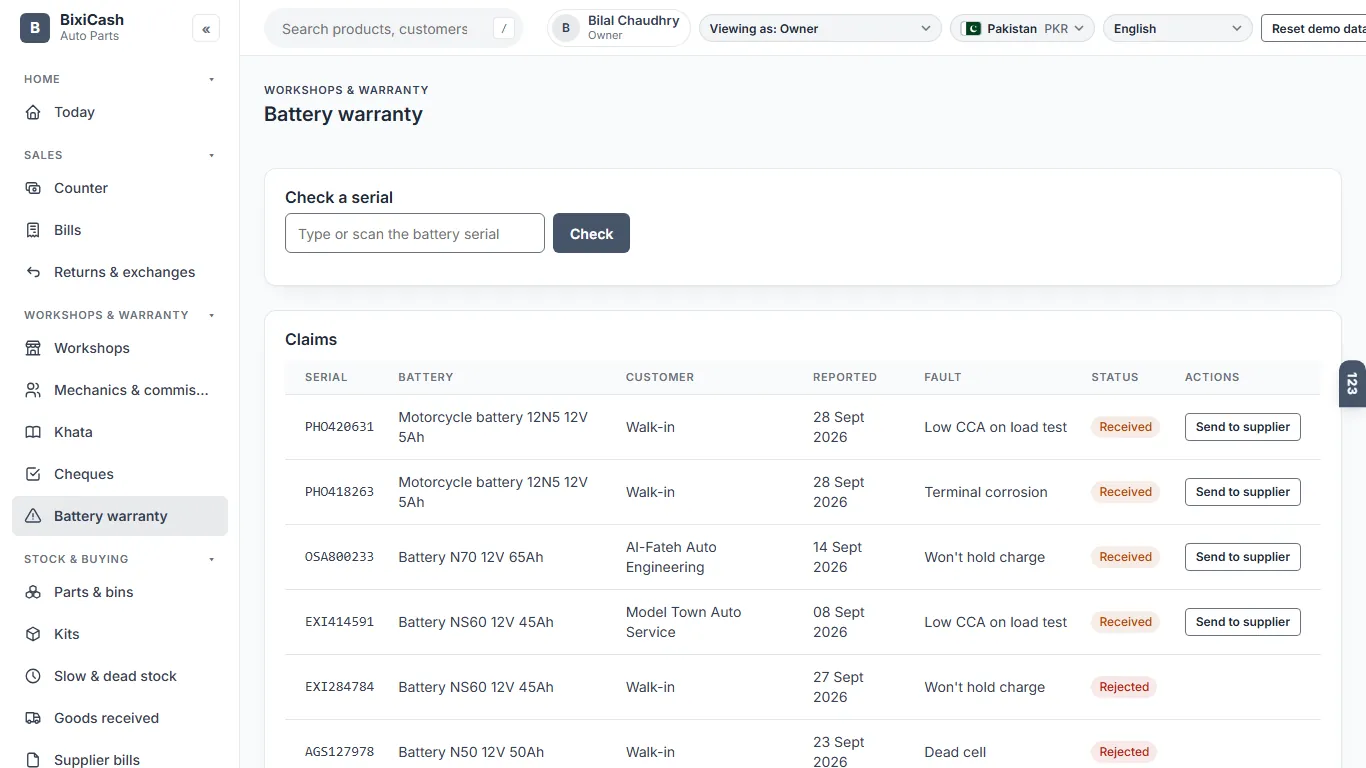Click the Rejected status for EXI284784
This screenshot has height=768, width=1366.
click(1124, 687)
